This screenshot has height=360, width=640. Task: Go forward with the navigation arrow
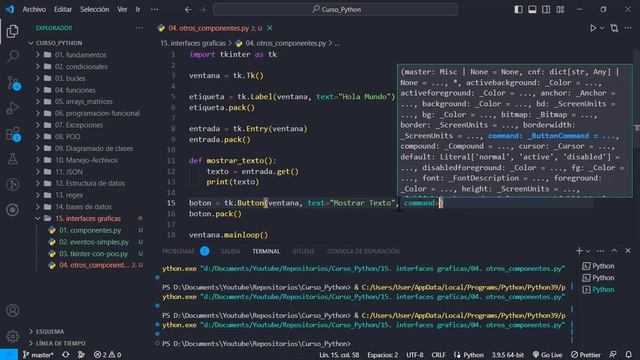coord(202,9)
